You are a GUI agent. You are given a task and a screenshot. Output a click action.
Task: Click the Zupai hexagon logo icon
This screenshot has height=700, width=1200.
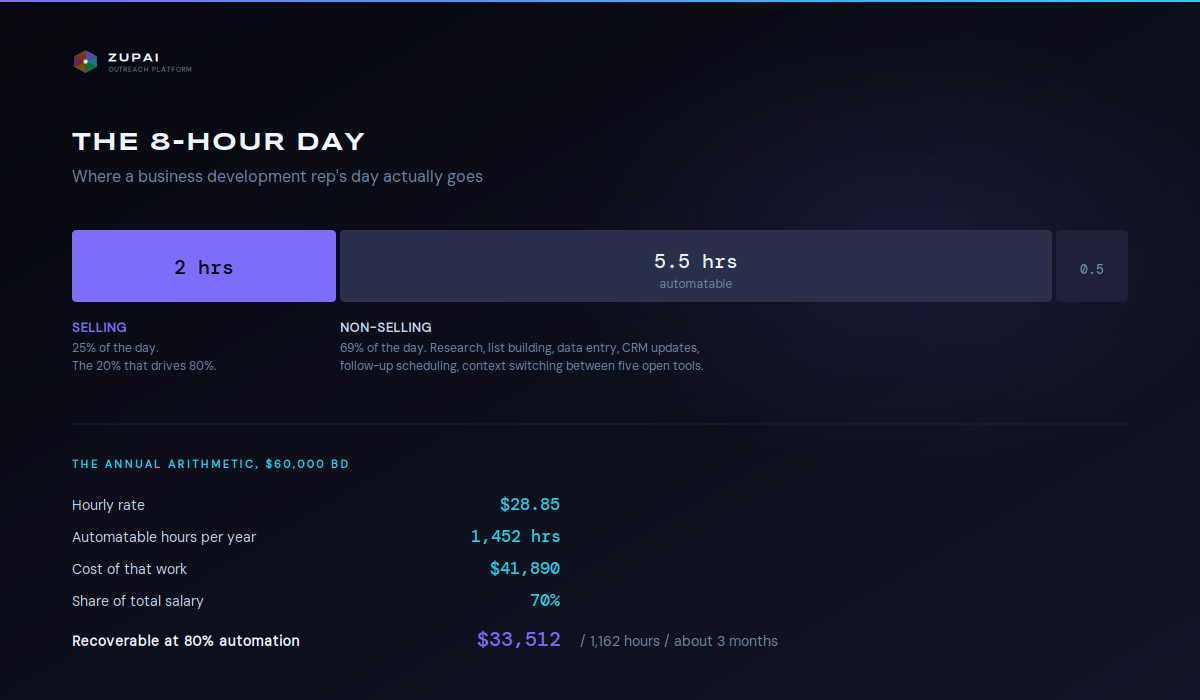pyautogui.click(x=85, y=62)
